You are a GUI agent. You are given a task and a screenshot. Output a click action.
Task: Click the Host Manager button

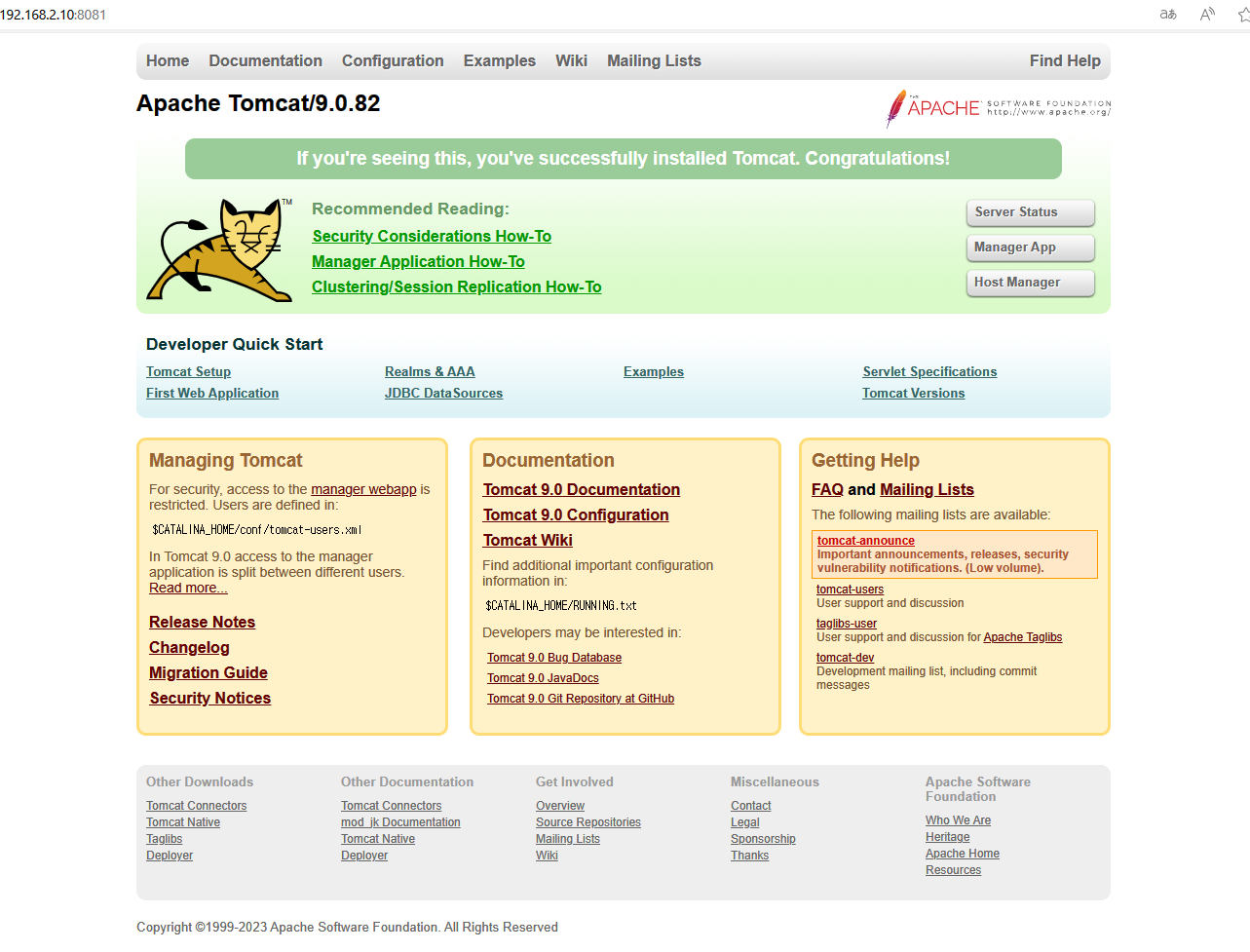1031,283
